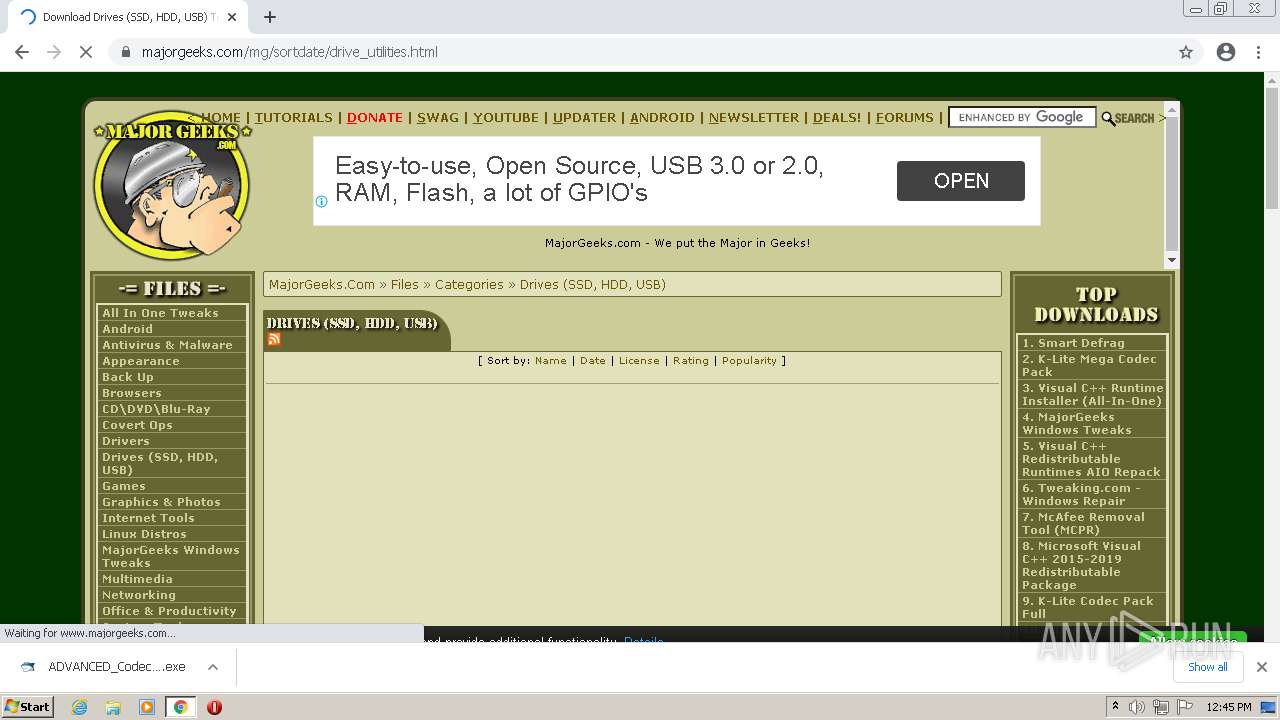1280x720 pixels.
Task: Open the DEALS! menu link
Action: pyautogui.click(x=837, y=118)
